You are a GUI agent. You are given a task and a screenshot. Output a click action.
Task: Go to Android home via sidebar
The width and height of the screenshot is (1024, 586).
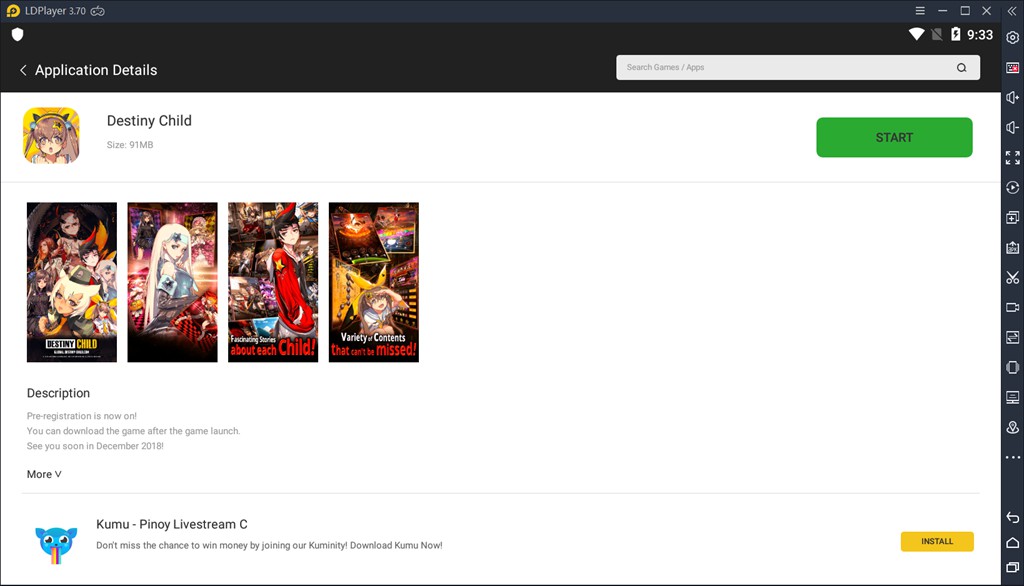tap(1012, 543)
